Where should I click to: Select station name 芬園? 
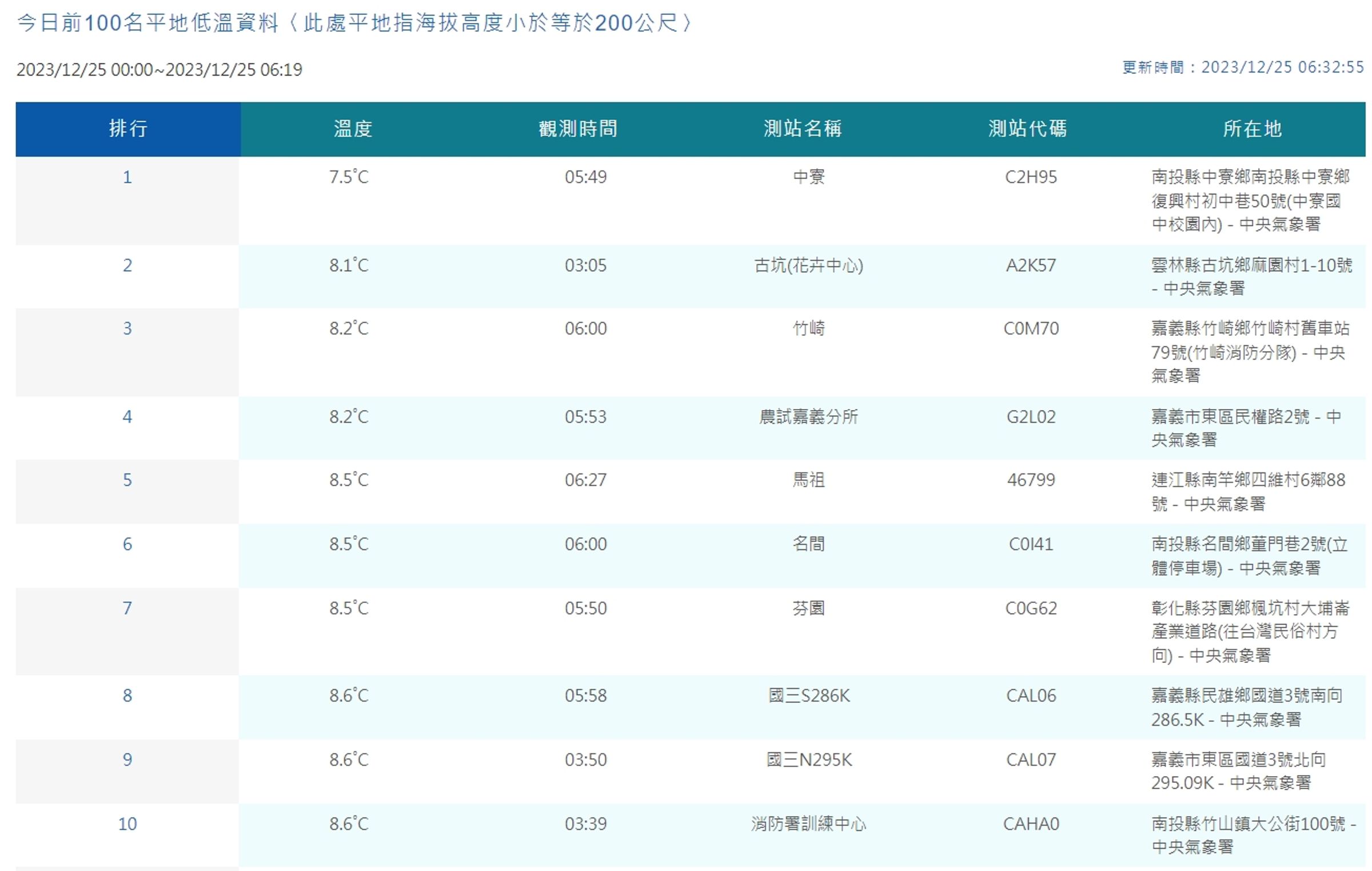point(809,608)
